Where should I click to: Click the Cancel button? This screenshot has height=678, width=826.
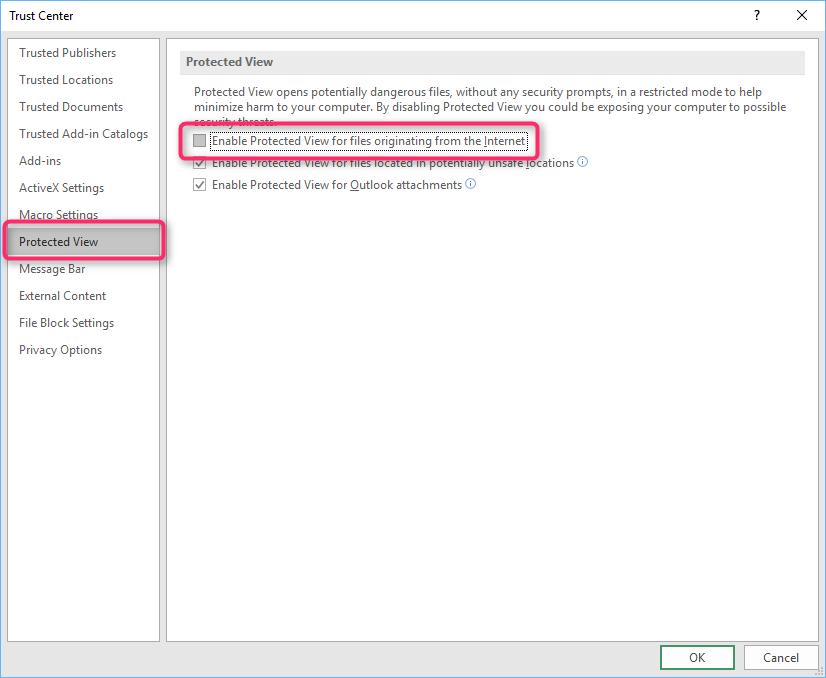tap(781, 657)
